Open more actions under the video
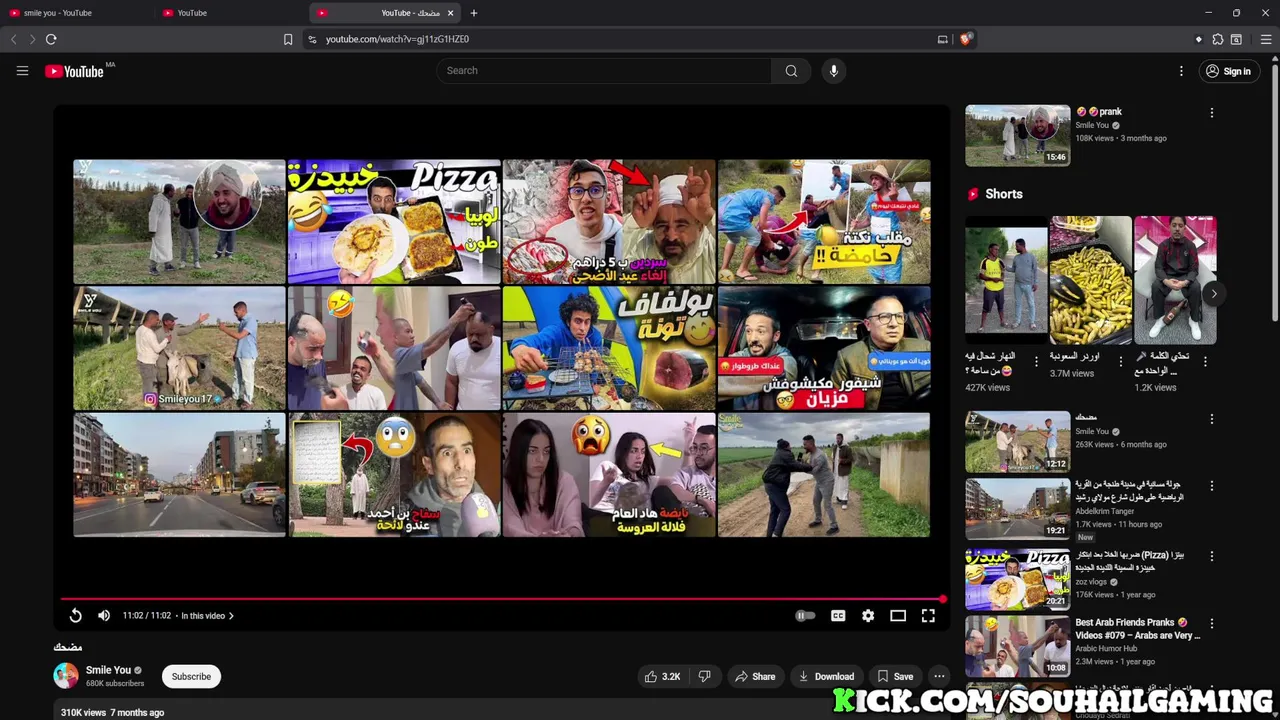 939,676
